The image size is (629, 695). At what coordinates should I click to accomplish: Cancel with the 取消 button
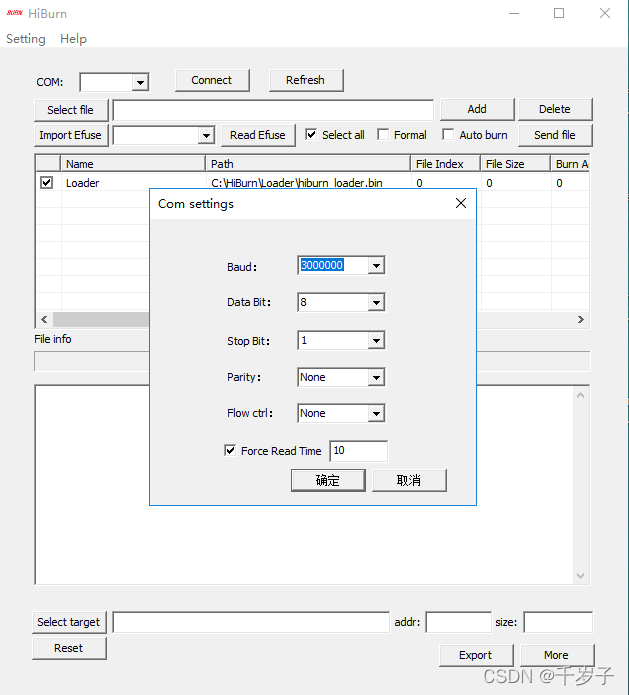409,480
